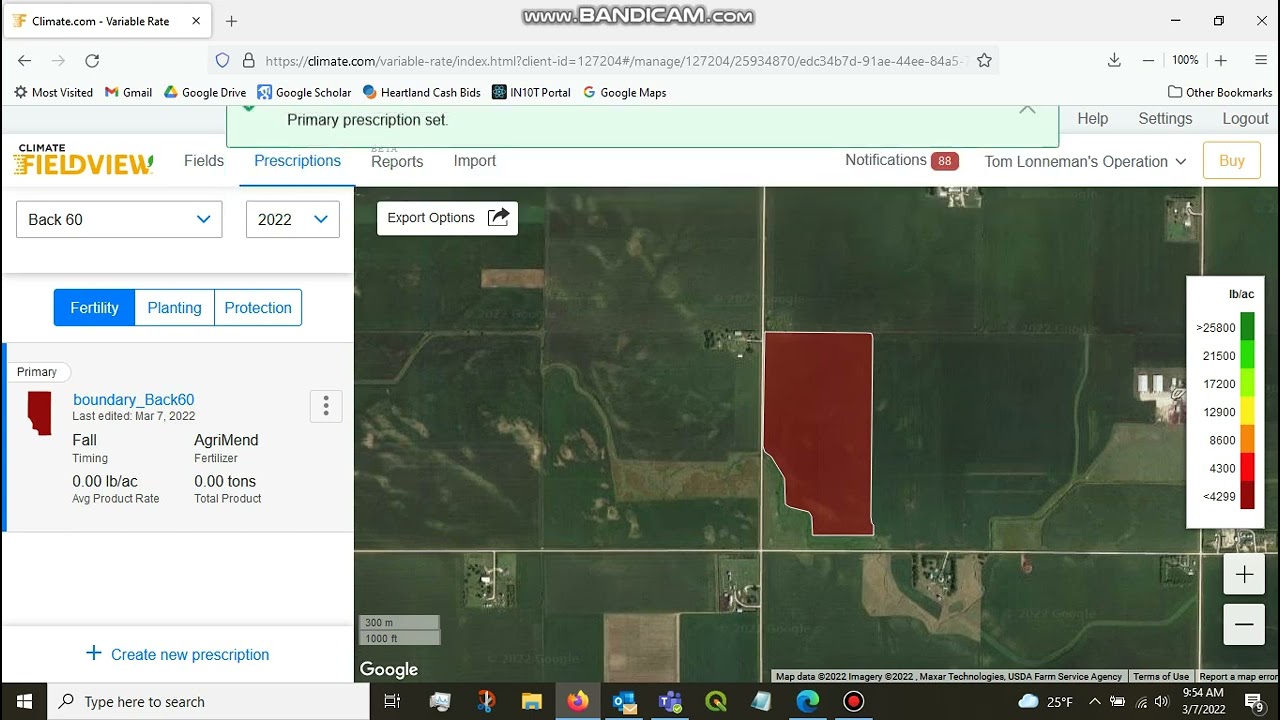The image size is (1280, 720).
Task: Open the three-dot menu for boundary_Back60
Action: tap(326, 406)
